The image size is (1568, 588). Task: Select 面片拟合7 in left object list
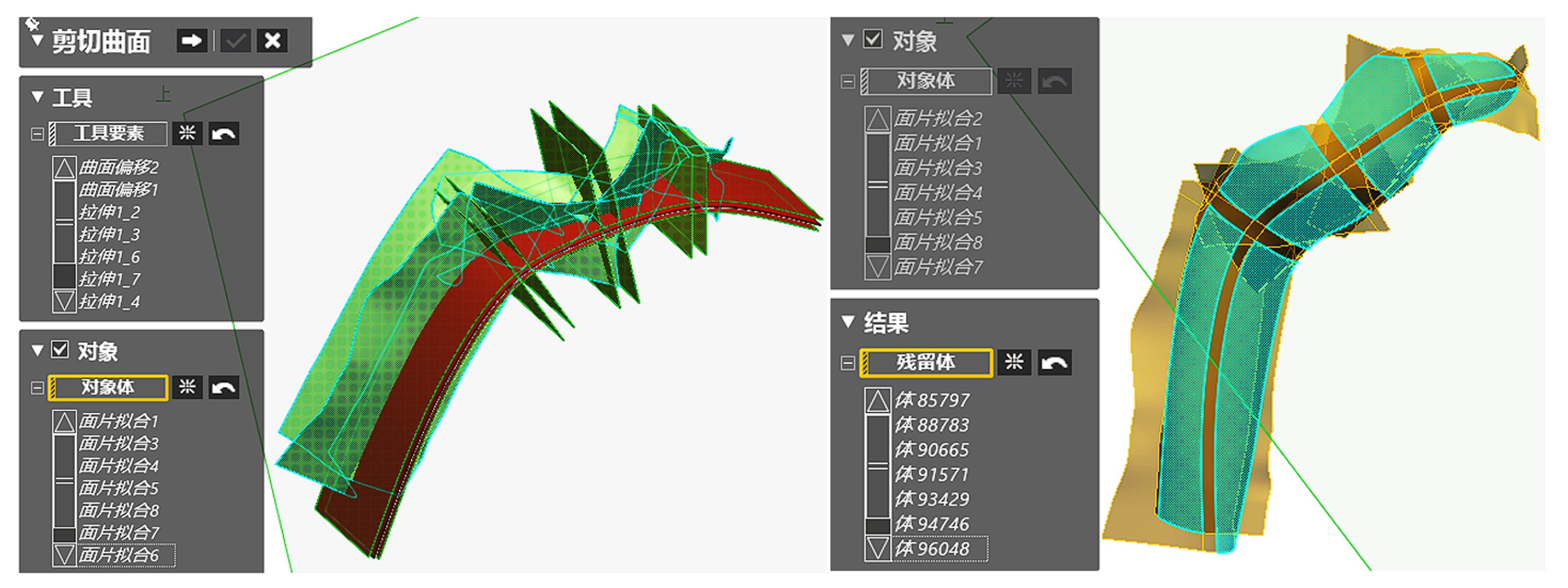[x=119, y=533]
